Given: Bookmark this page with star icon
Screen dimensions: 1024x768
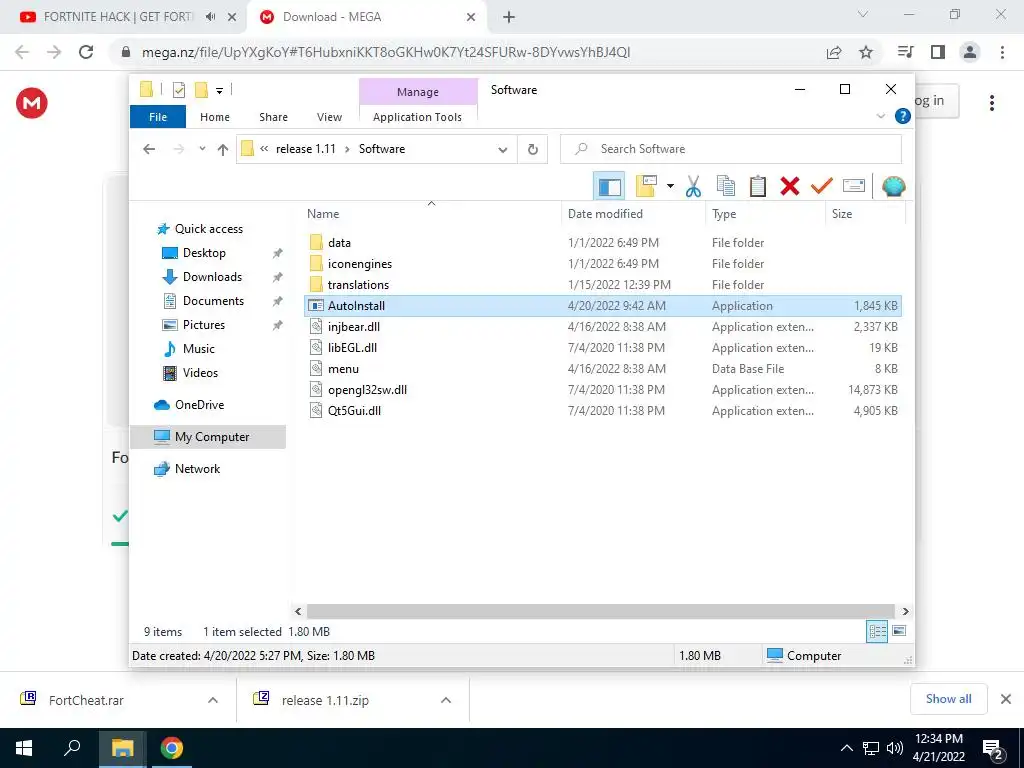Looking at the screenshot, I should click(866, 52).
